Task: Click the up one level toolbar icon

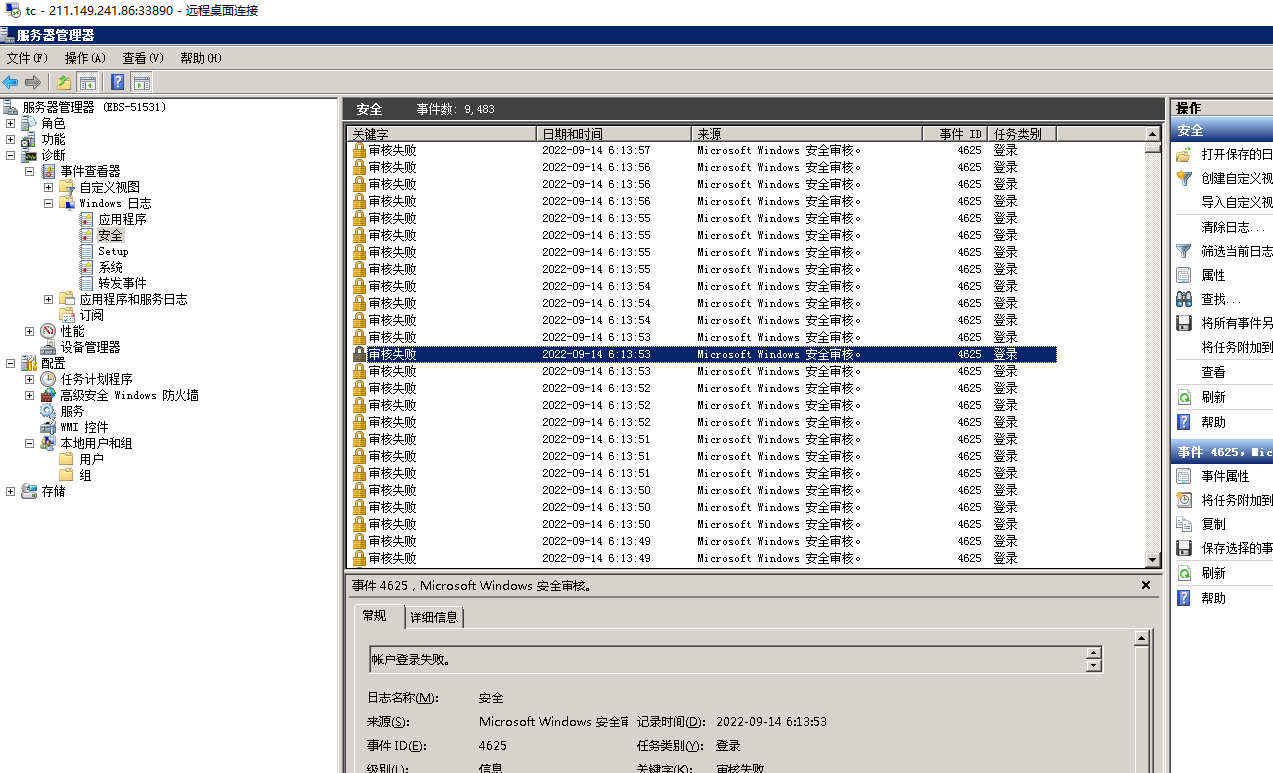Action: [64, 83]
